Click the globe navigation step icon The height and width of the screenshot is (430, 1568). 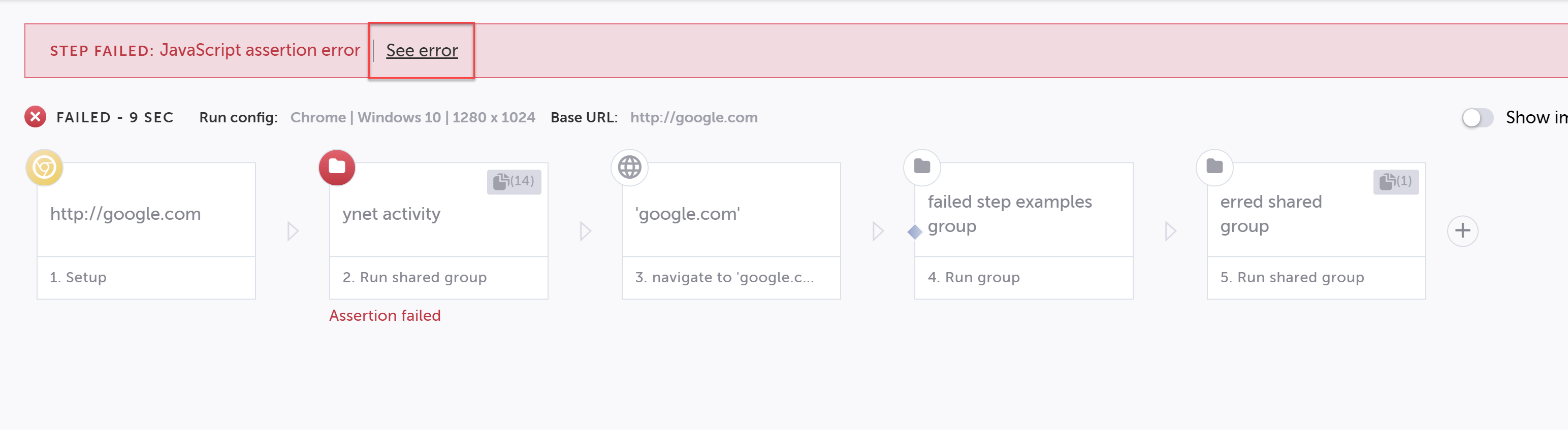629,167
